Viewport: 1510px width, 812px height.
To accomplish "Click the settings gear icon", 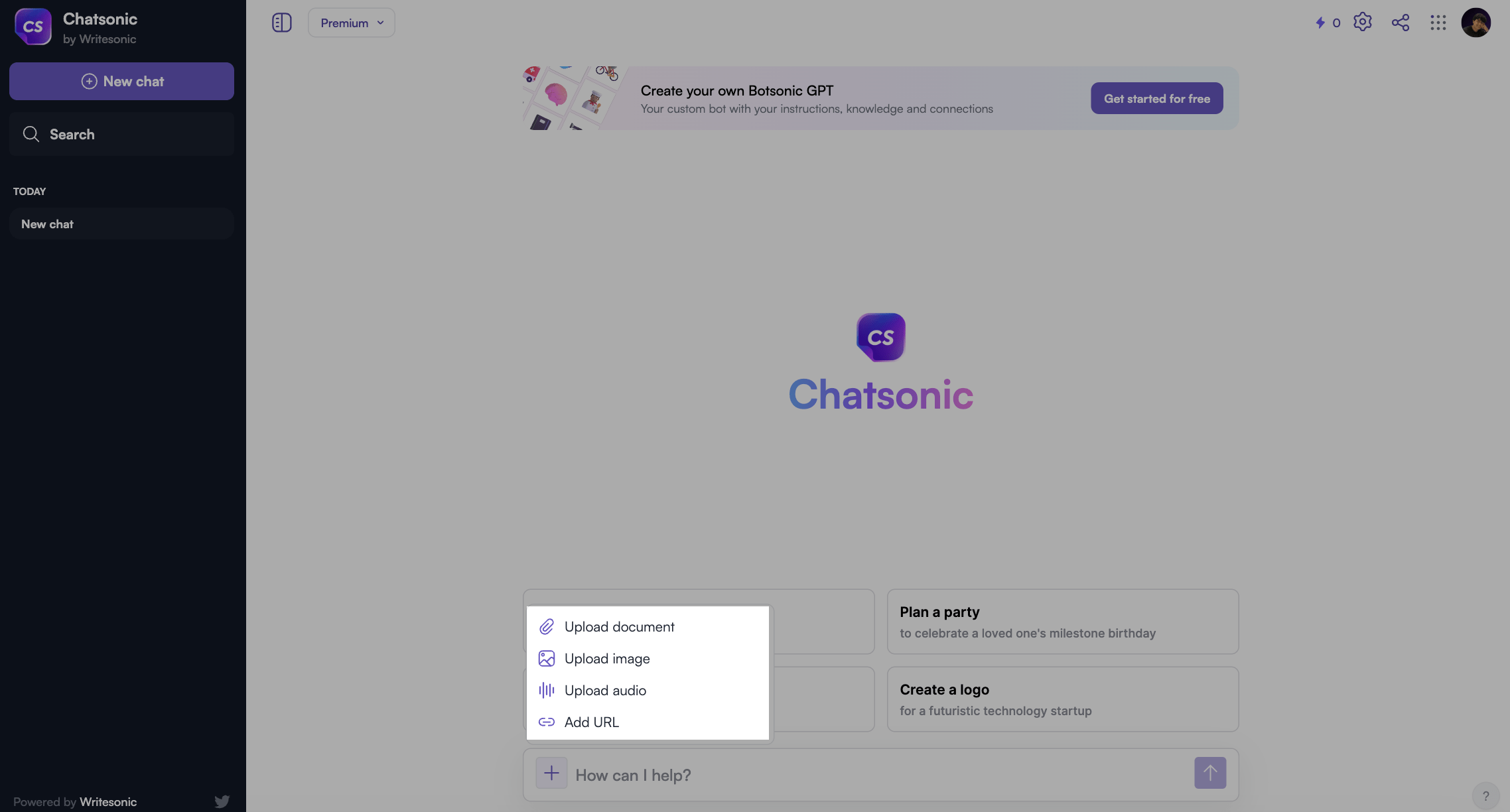I will click(x=1362, y=22).
